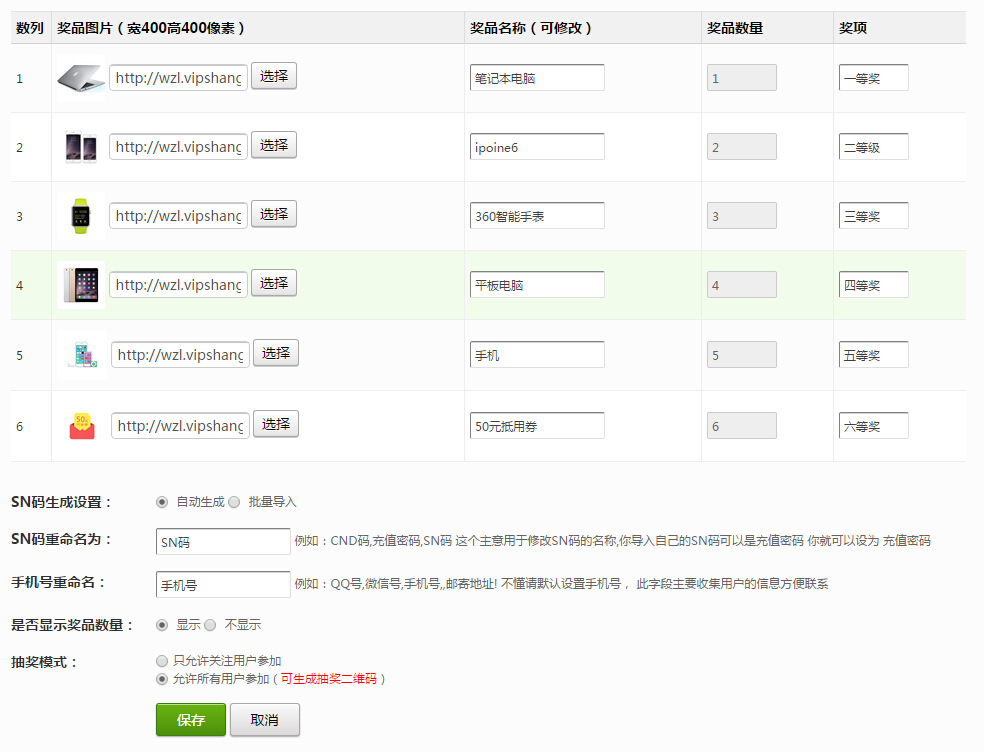Click the 笔记本电脑 prize name field
Screen dimensions: 984x752
point(537,78)
